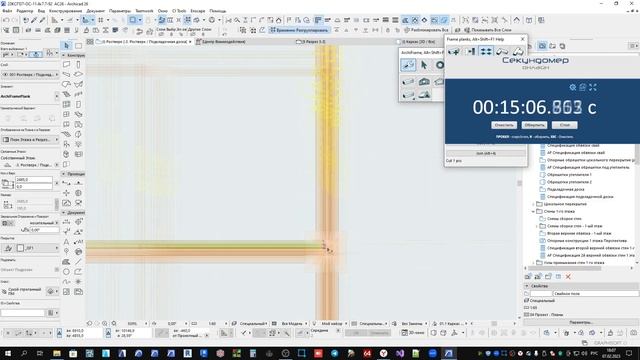Collapse the 'Стены 1-го этажа' folder
Screen dimensions: 640x360
[533, 211]
